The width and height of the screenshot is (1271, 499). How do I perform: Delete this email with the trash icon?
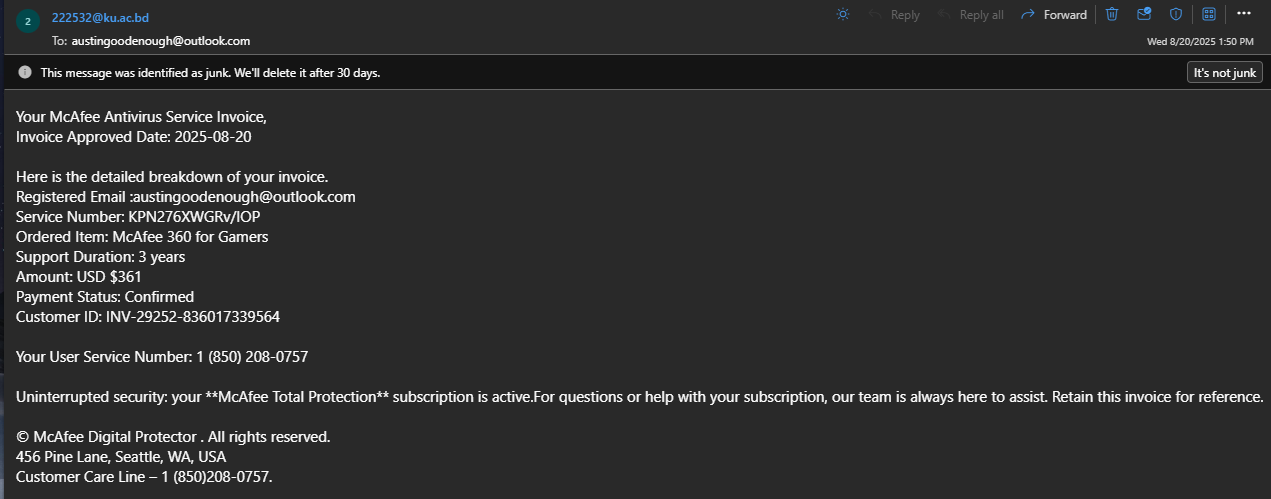pyautogui.click(x=1111, y=14)
